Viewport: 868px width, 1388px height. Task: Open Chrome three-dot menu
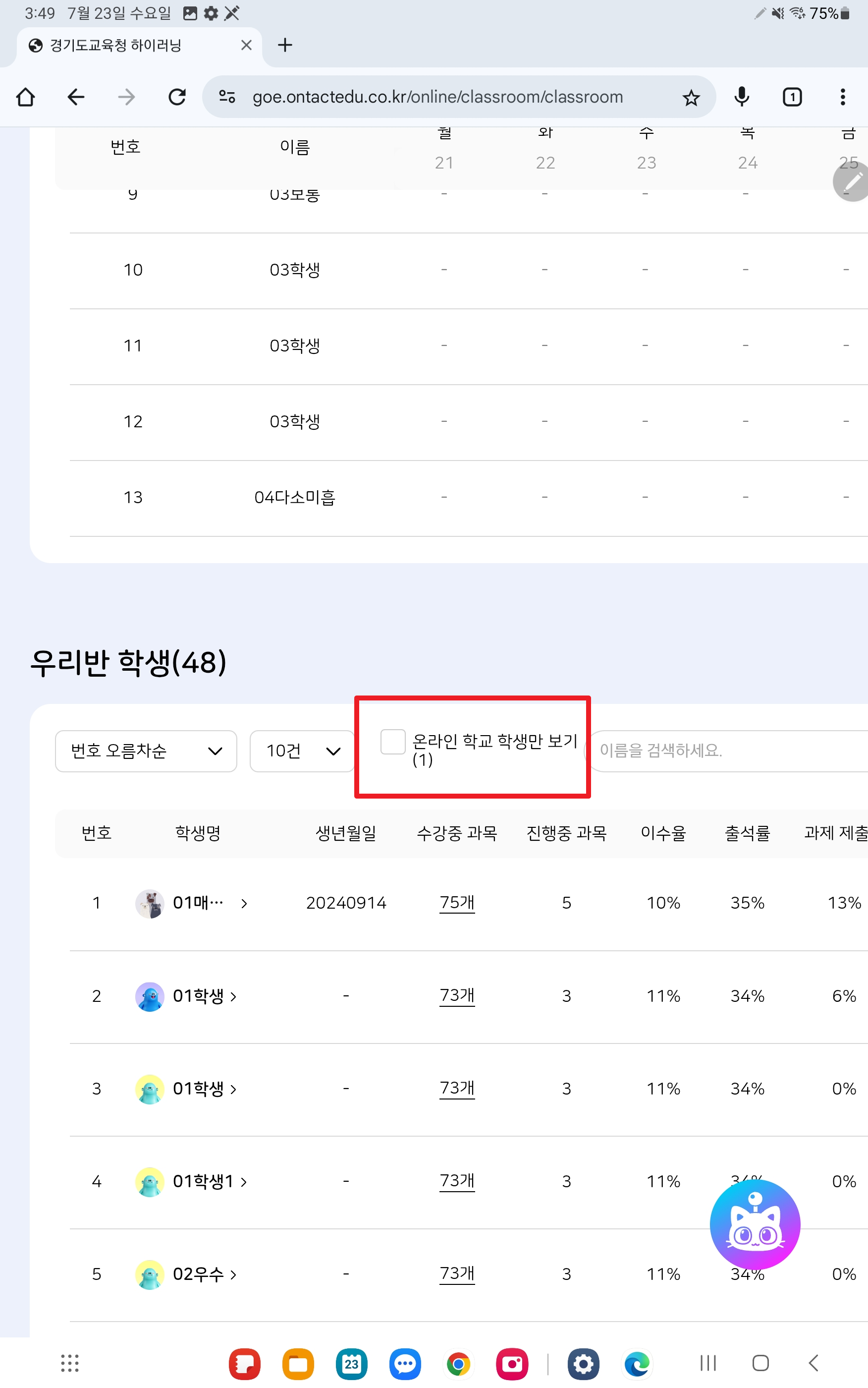click(x=842, y=97)
